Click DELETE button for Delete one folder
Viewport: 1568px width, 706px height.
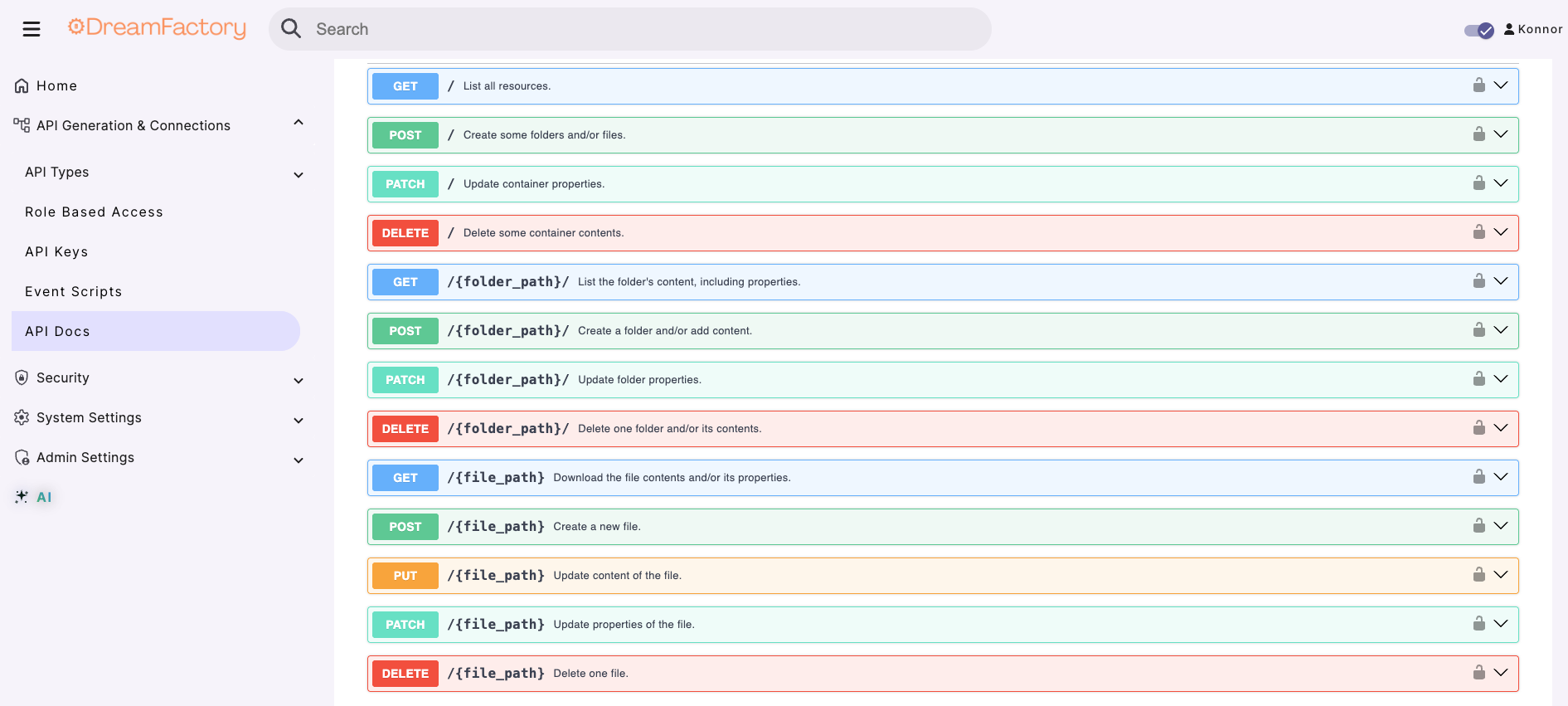[x=405, y=429]
